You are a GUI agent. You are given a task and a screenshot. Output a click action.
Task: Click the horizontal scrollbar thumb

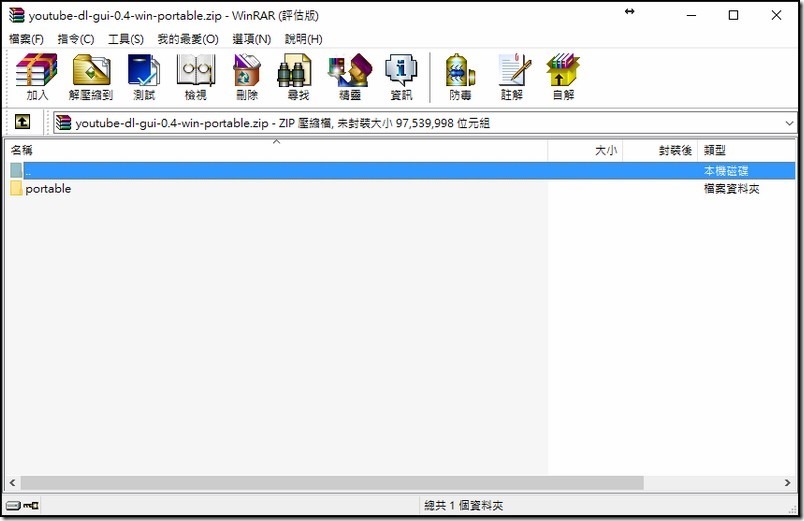pyautogui.click(x=332, y=483)
